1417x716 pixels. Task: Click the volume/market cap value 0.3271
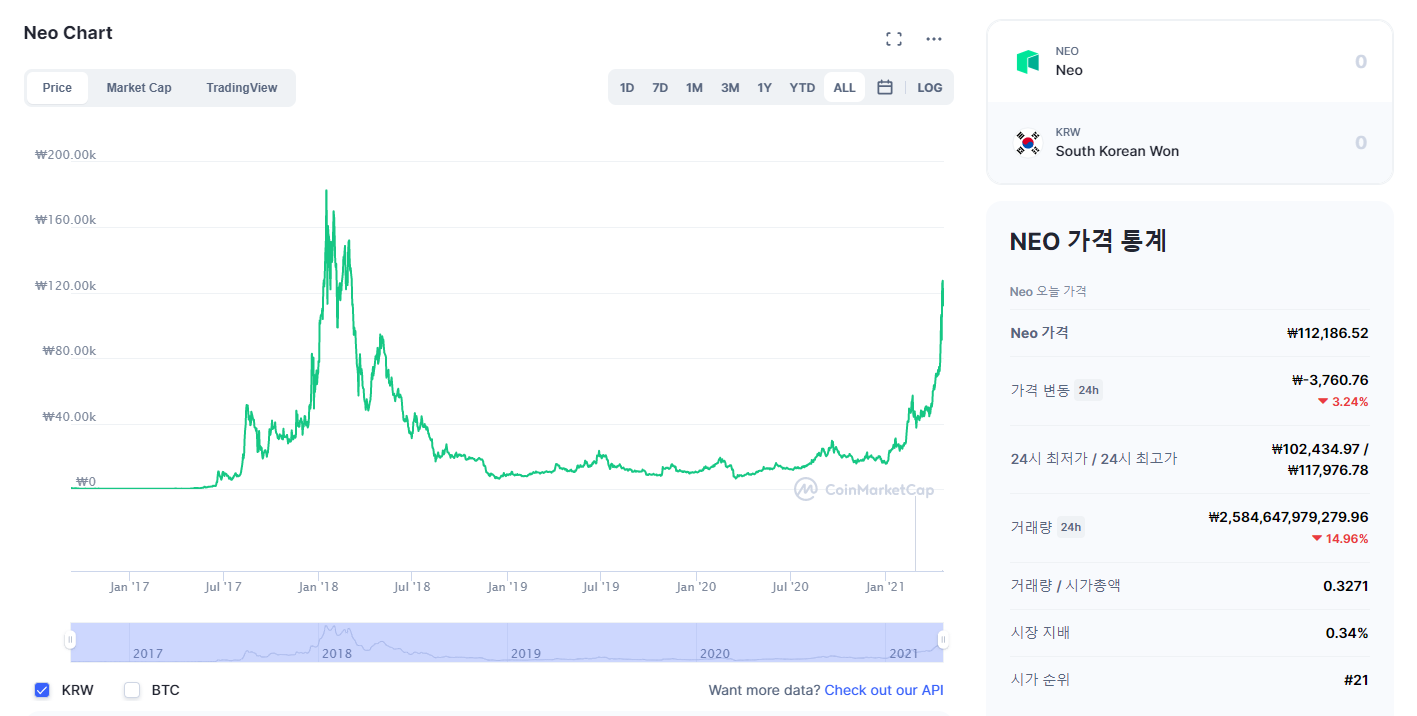[1346, 586]
